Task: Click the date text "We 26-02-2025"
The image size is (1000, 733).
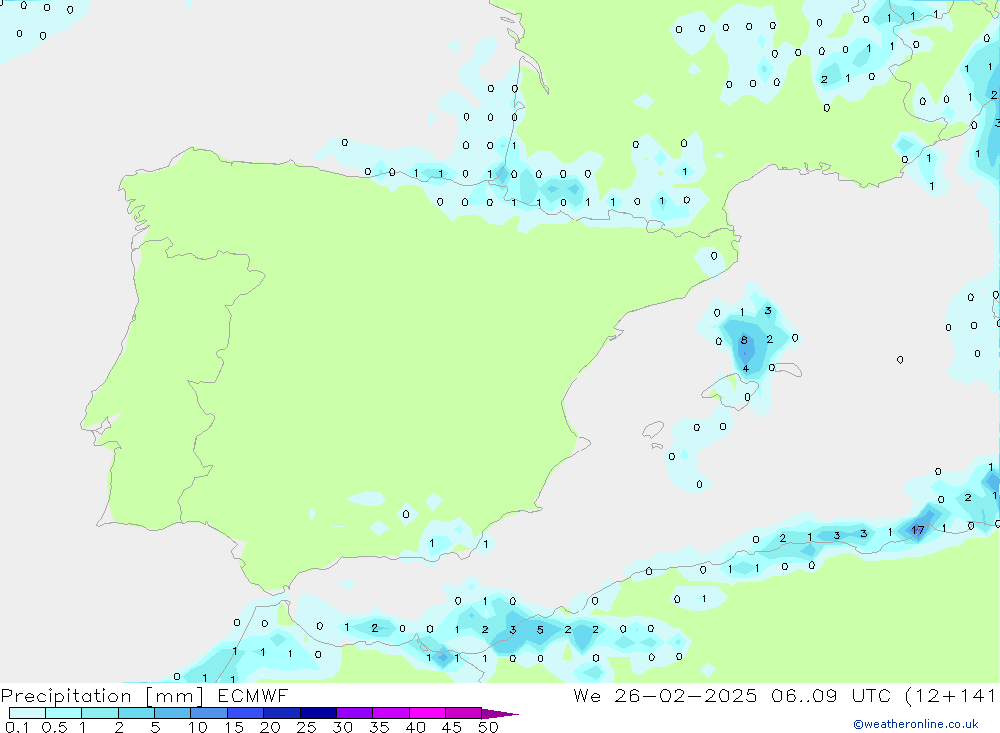Action: point(665,695)
